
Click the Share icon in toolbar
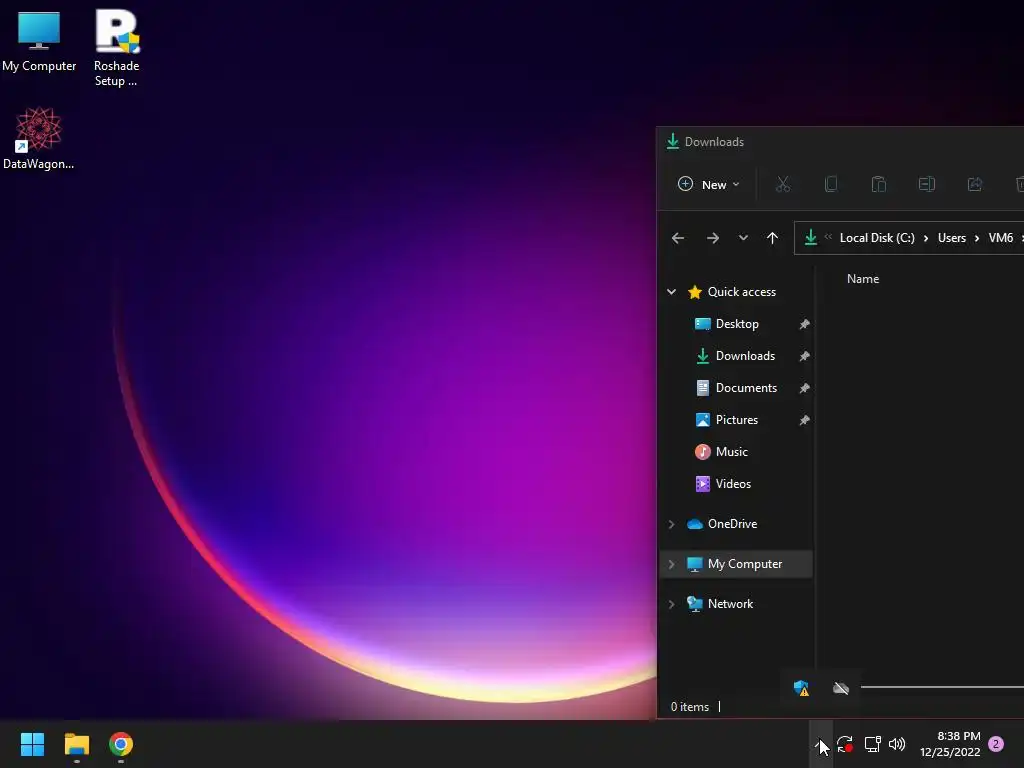[975, 185]
